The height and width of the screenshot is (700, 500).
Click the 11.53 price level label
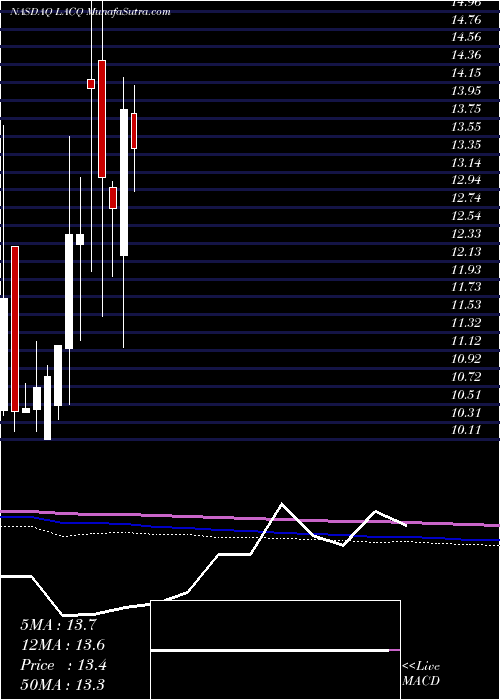click(466, 305)
